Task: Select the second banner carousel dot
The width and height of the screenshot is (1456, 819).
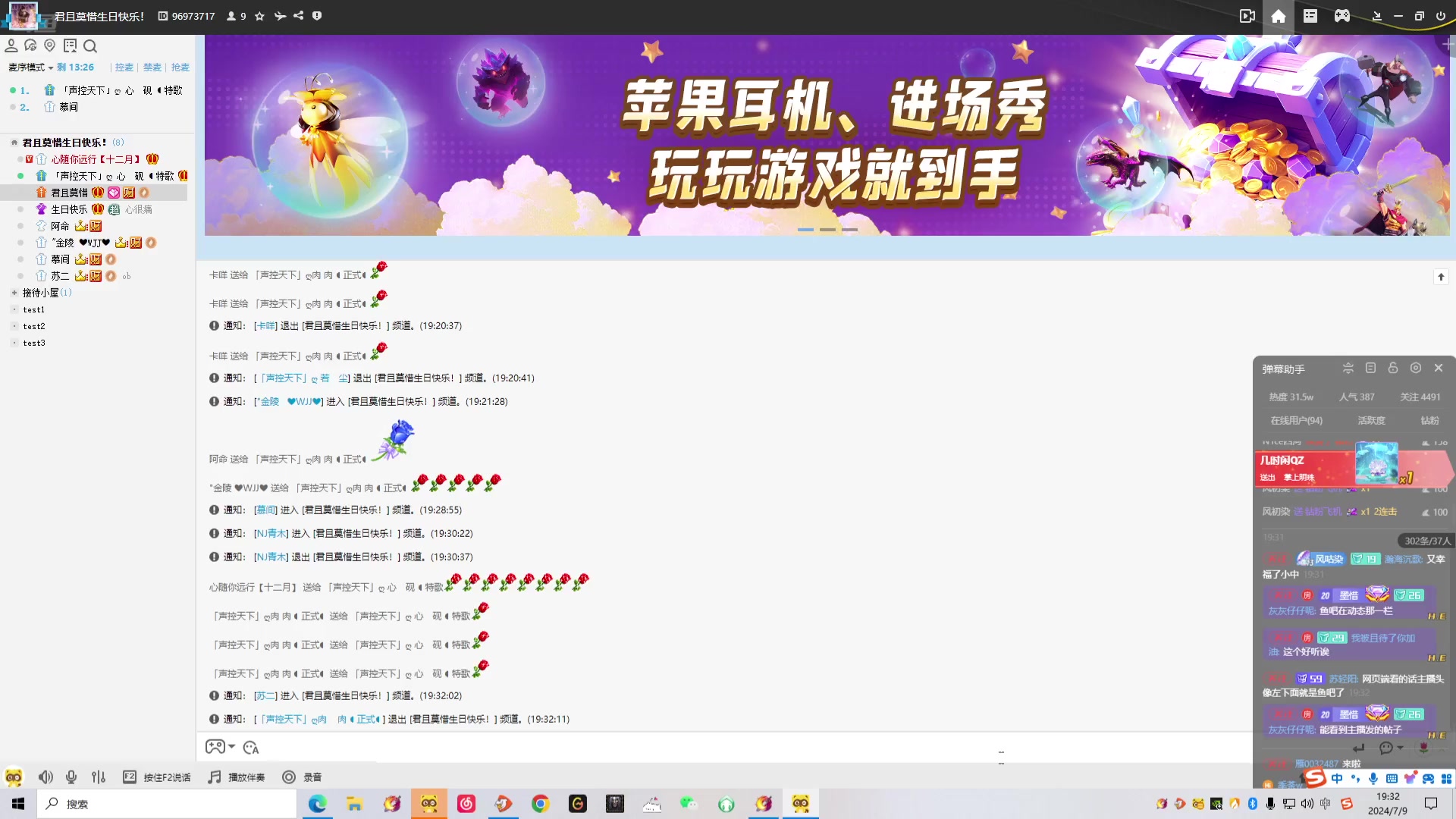Action: coord(827,229)
